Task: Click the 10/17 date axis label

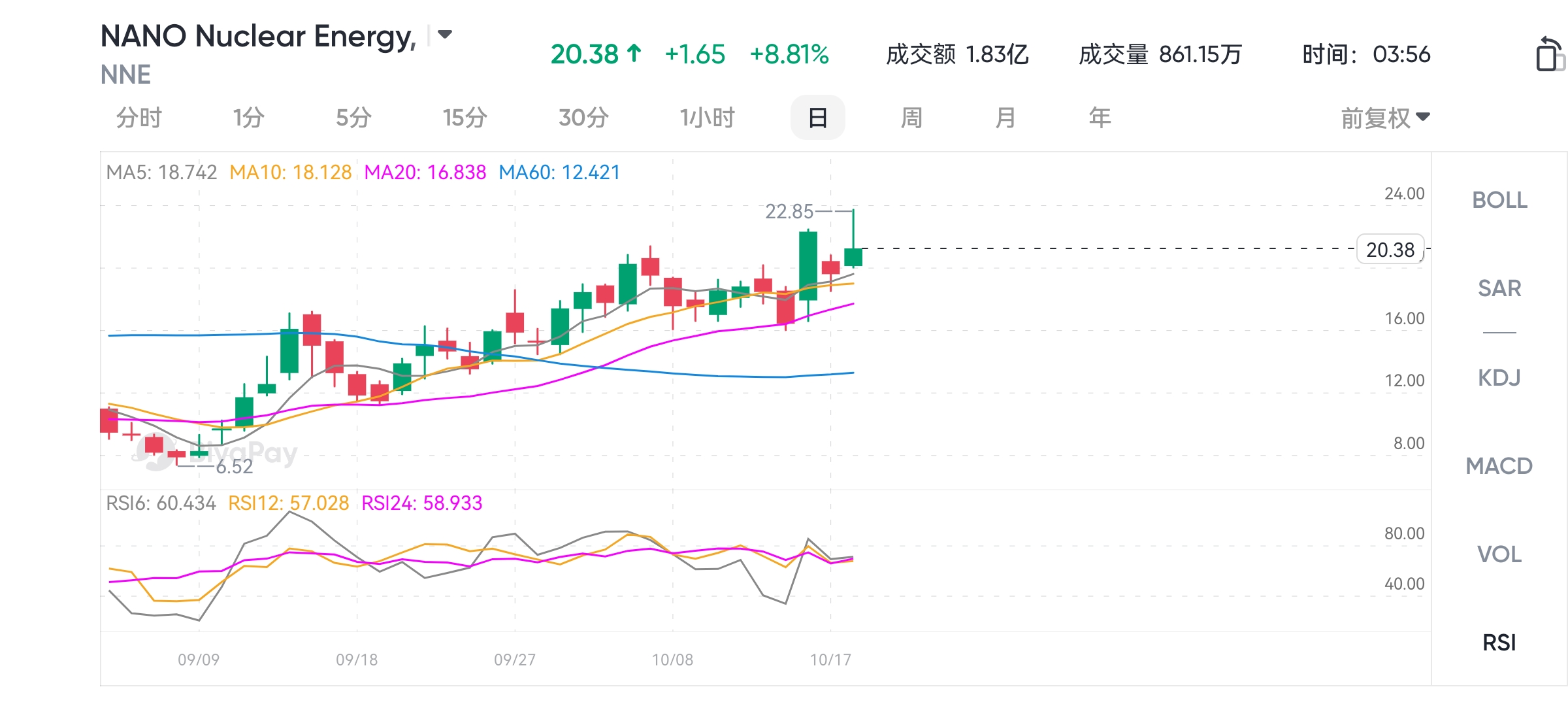Action: pos(830,660)
